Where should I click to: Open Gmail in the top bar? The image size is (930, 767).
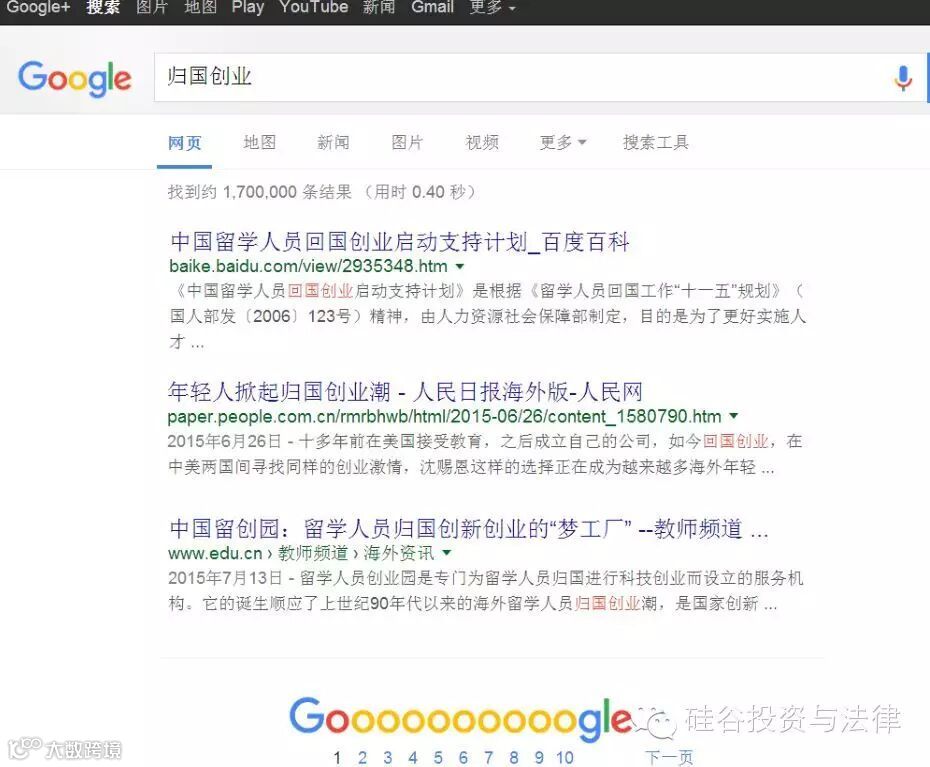pyautogui.click(x=432, y=8)
